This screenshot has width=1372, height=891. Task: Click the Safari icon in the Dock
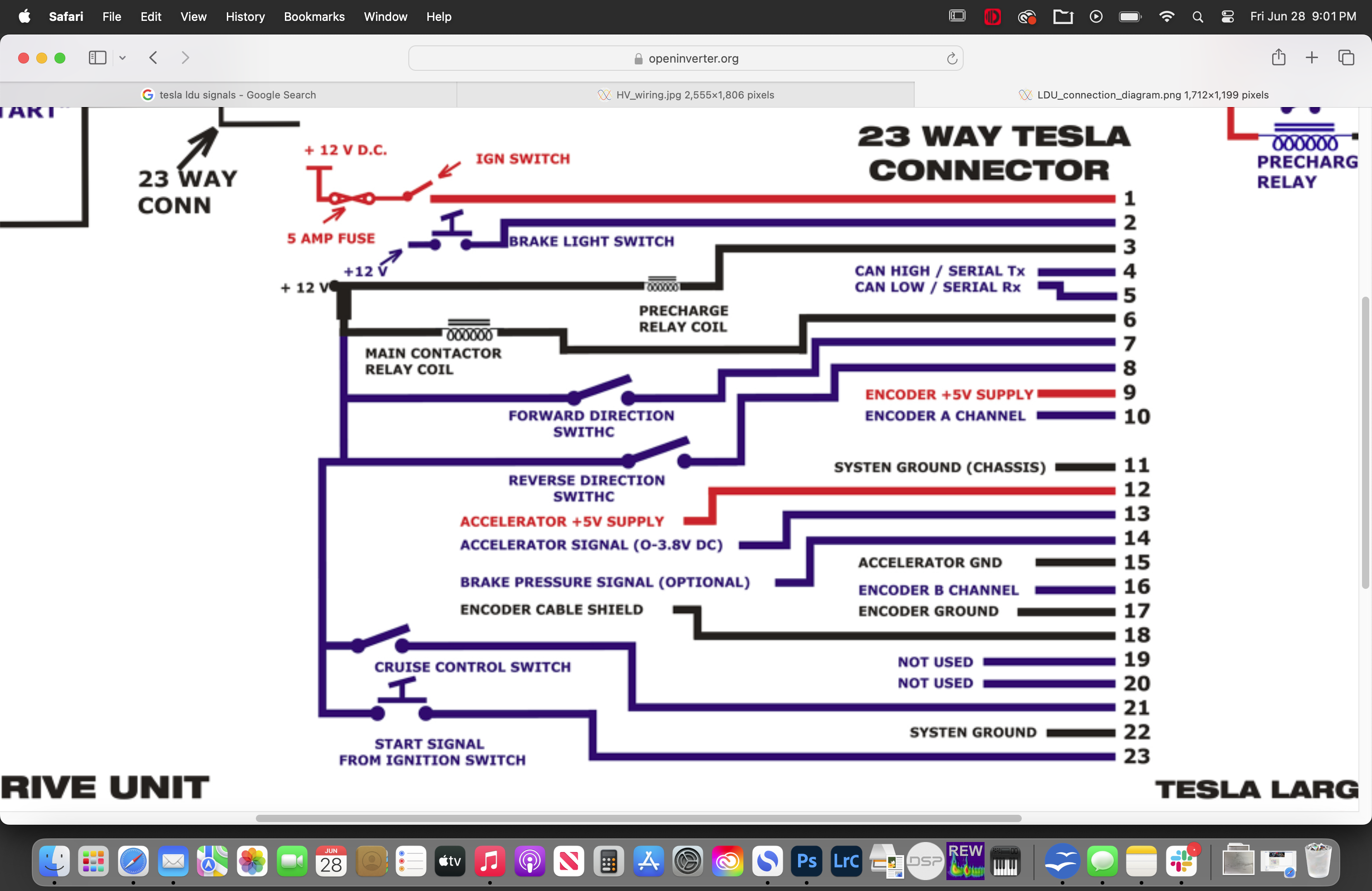pyautogui.click(x=133, y=861)
